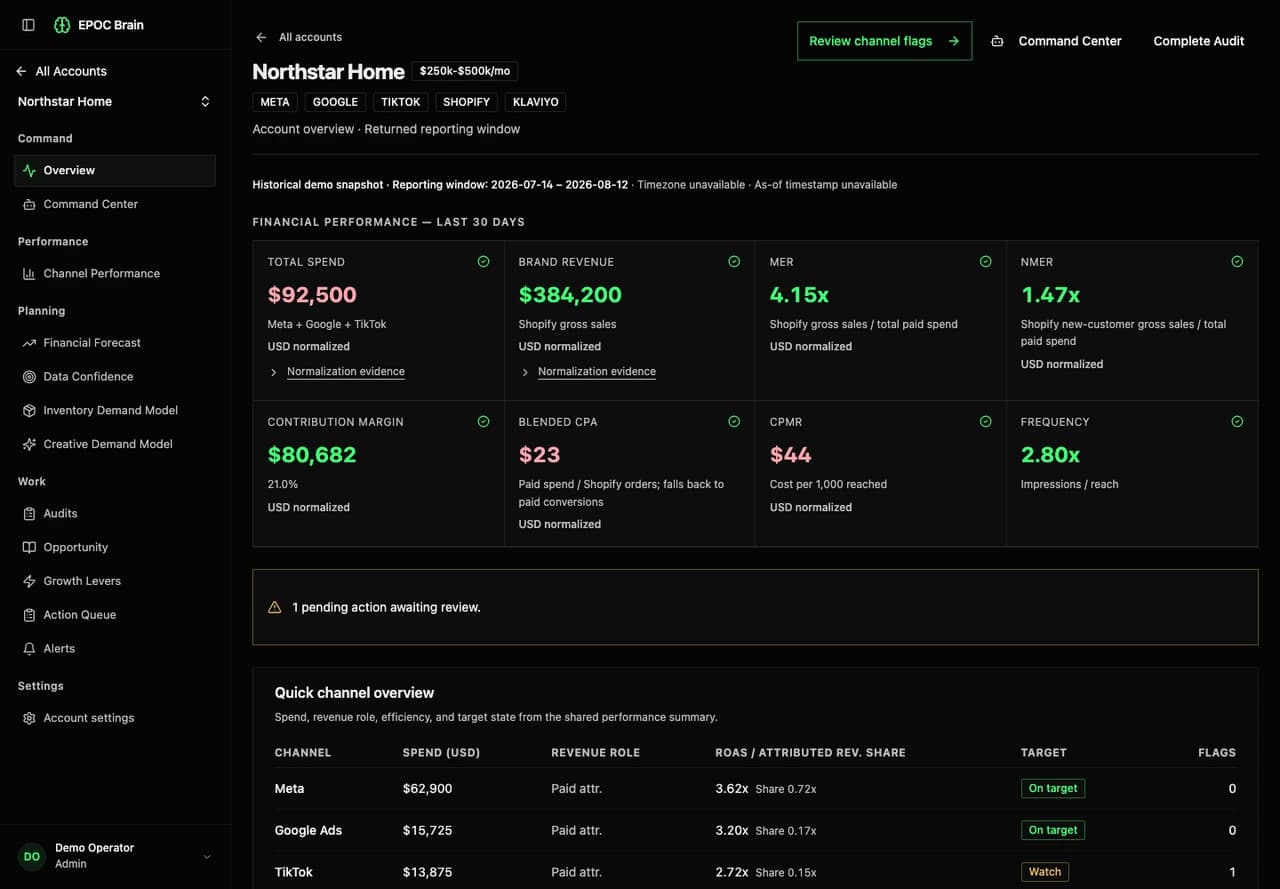The width and height of the screenshot is (1280, 889).
Task: Open Alerts in the sidebar
Action: [x=115, y=648]
